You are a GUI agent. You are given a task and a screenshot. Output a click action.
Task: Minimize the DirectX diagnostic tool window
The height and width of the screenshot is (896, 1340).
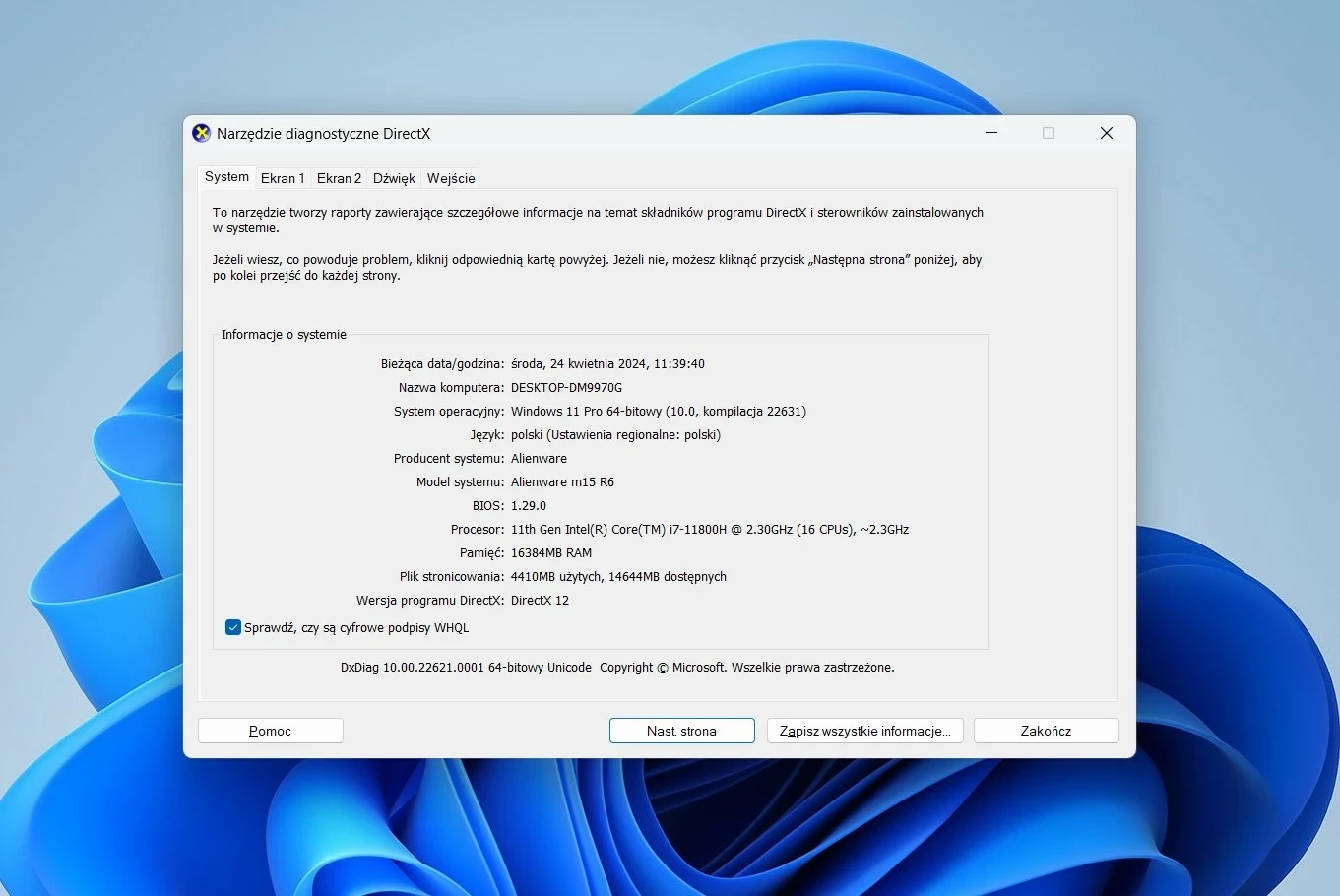coord(991,133)
